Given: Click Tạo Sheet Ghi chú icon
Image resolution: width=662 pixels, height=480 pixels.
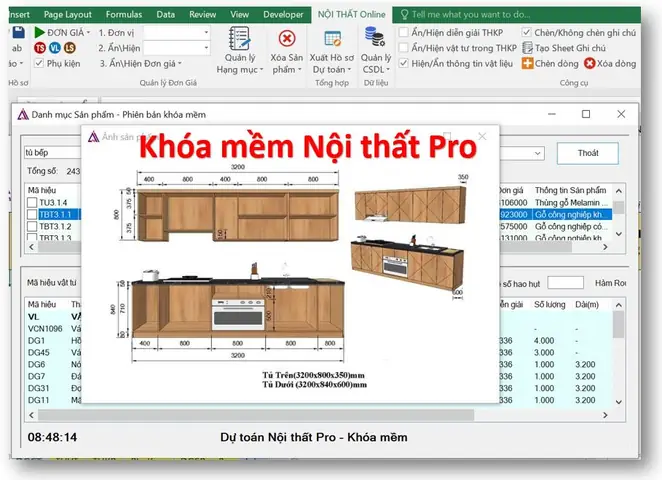Looking at the screenshot, I should point(527,48).
